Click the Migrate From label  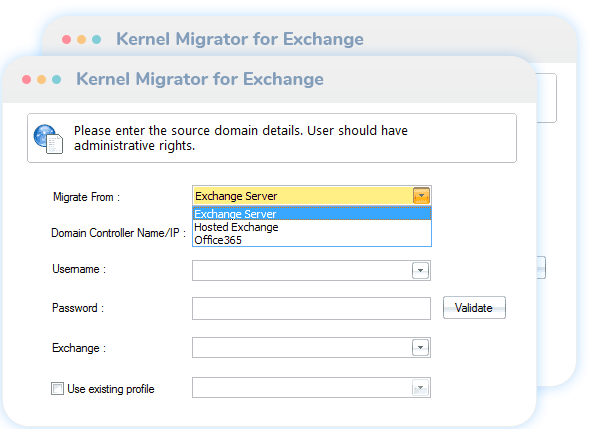click(x=86, y=197)
